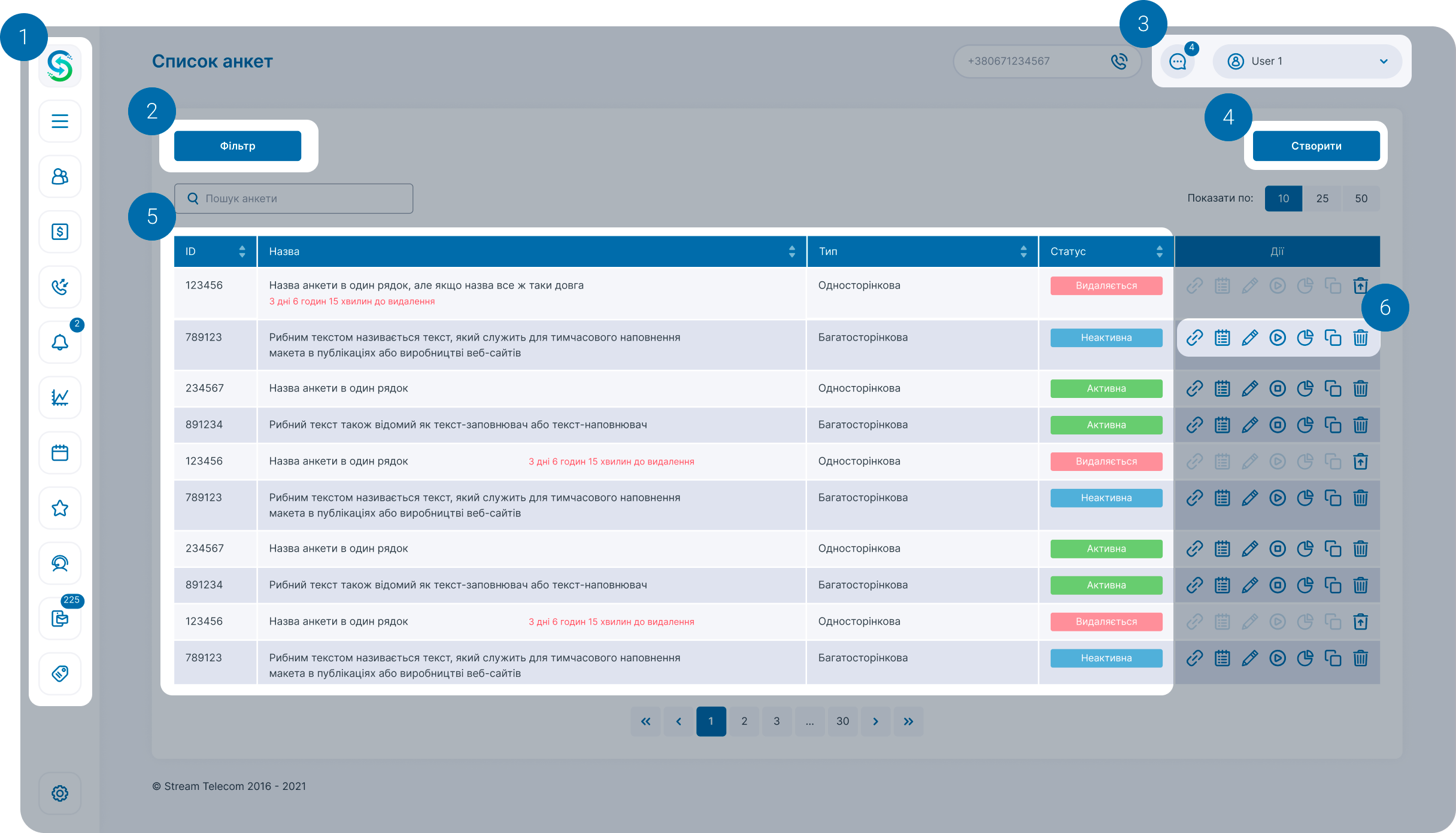Screen dimensions: 1456x833
Task: Open the calendar icon in the sidebar
Action: point(60,453)
